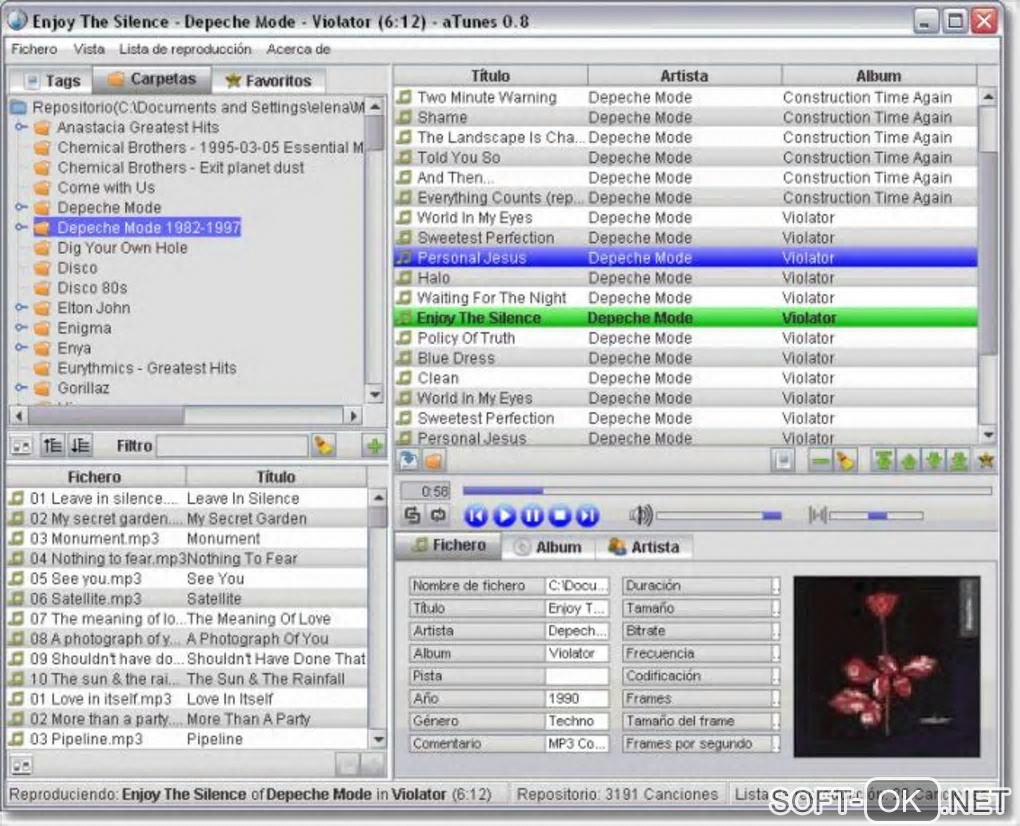
Task: Open the Vista menu
Action: [89, 49]
